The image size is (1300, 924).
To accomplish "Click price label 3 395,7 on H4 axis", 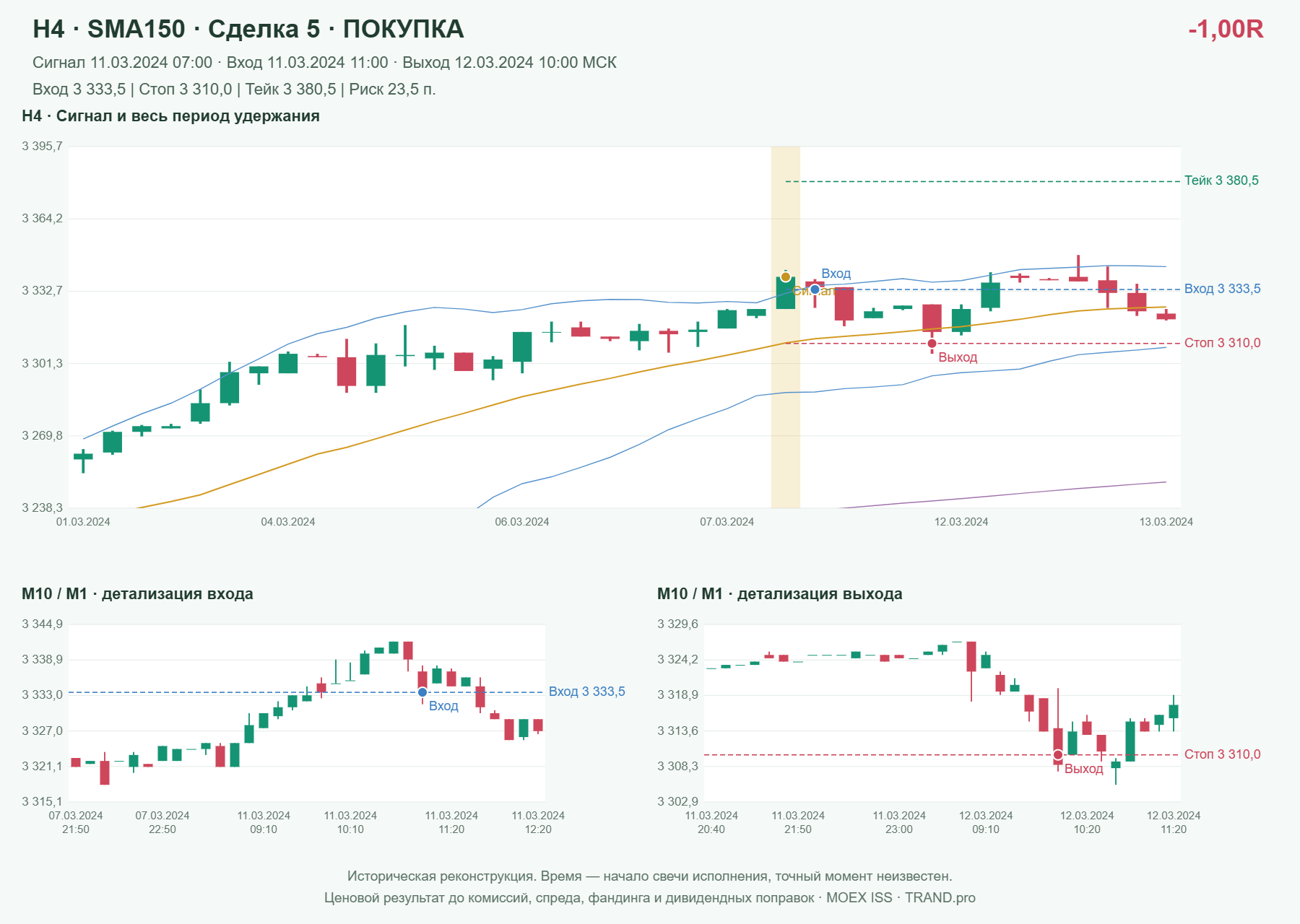I will tap(42, 147).
